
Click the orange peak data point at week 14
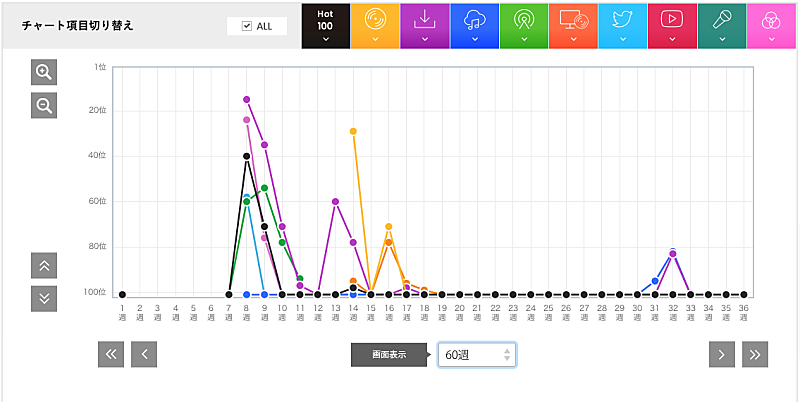point(353,131)
